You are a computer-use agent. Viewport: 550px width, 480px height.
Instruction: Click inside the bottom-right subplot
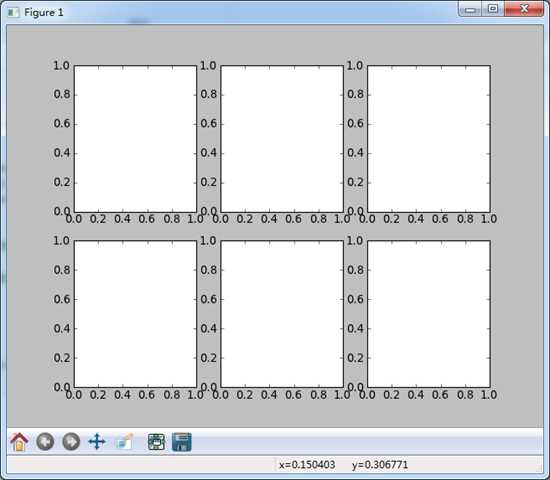click(x=429, y=314)
